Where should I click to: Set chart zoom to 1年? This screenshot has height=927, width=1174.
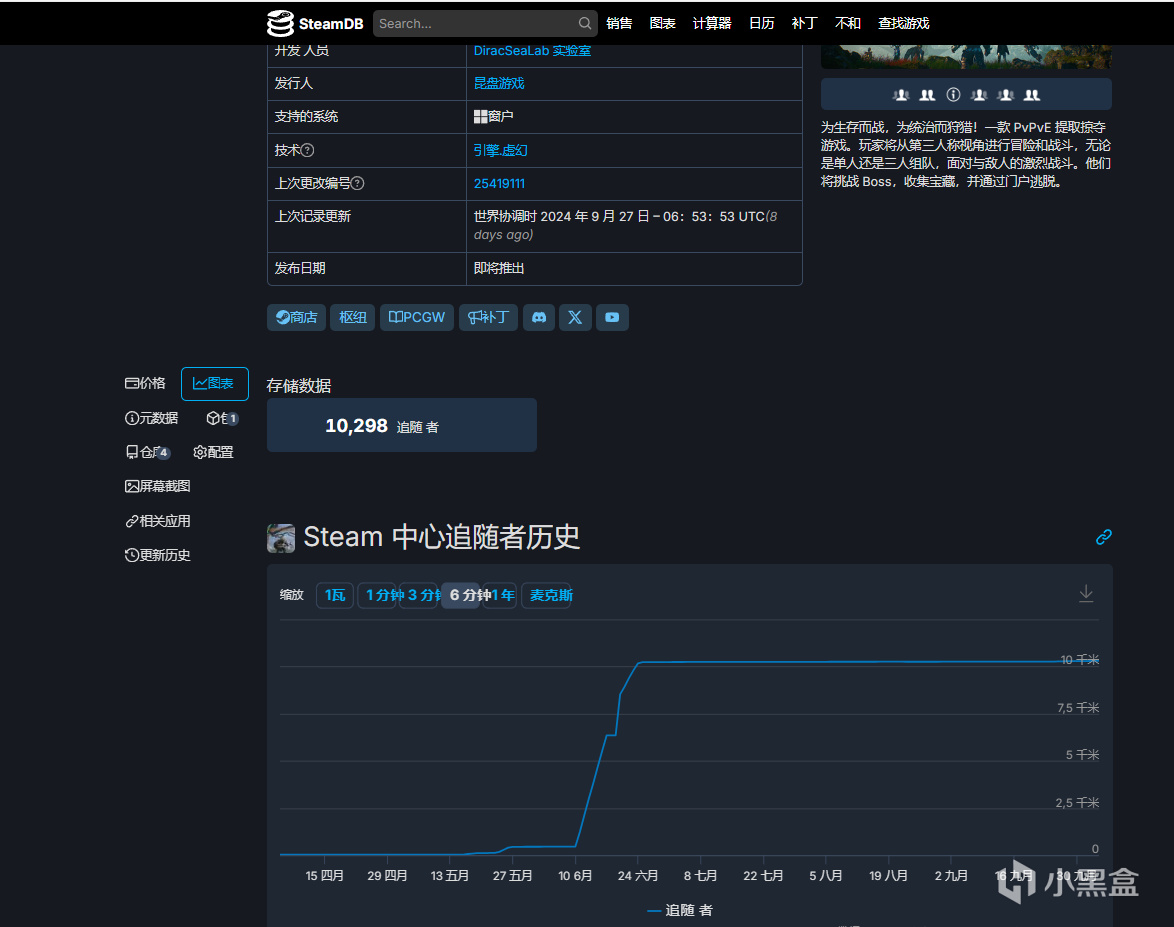[x=501, y=595]
